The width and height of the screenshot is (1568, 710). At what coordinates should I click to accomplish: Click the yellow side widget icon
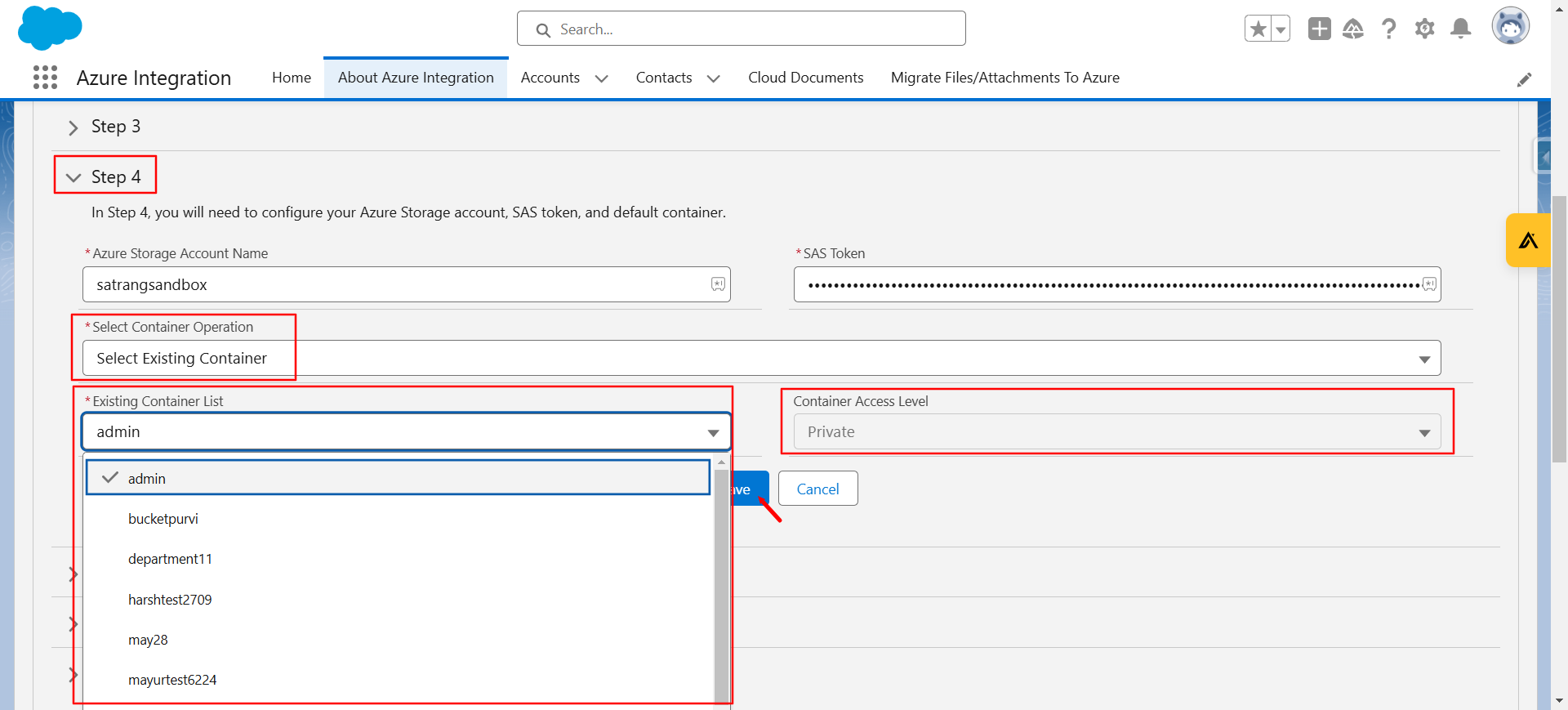1528,240
